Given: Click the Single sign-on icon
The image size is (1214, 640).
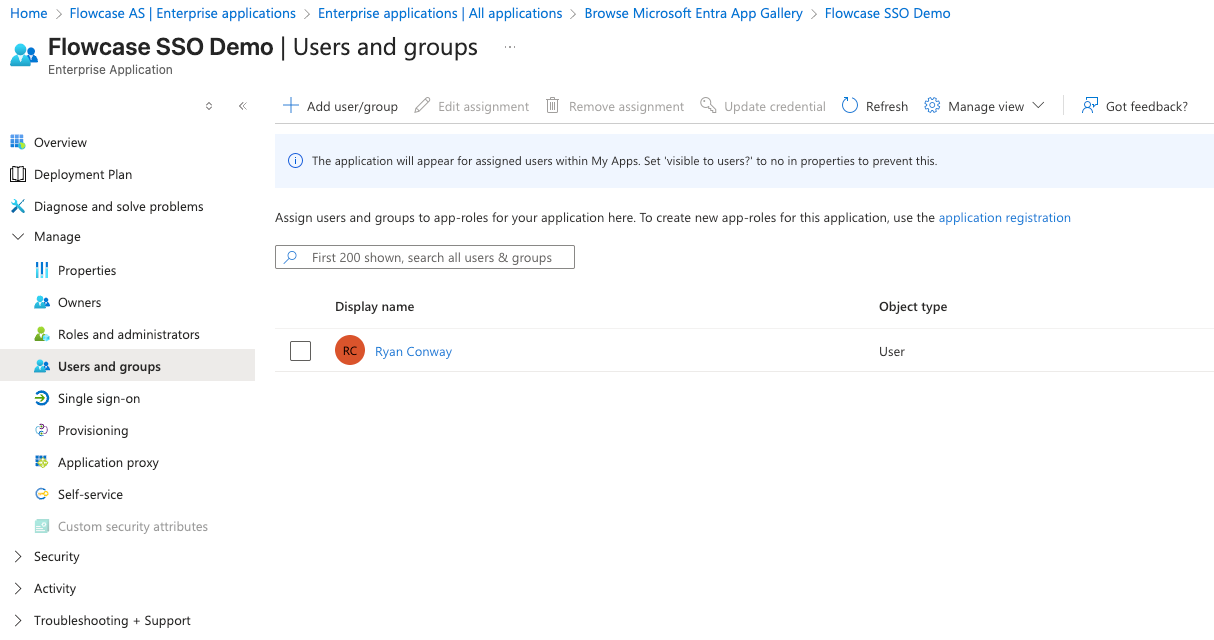Looking at the screenshot, I should pyautogui.click(x=41, y=398).
